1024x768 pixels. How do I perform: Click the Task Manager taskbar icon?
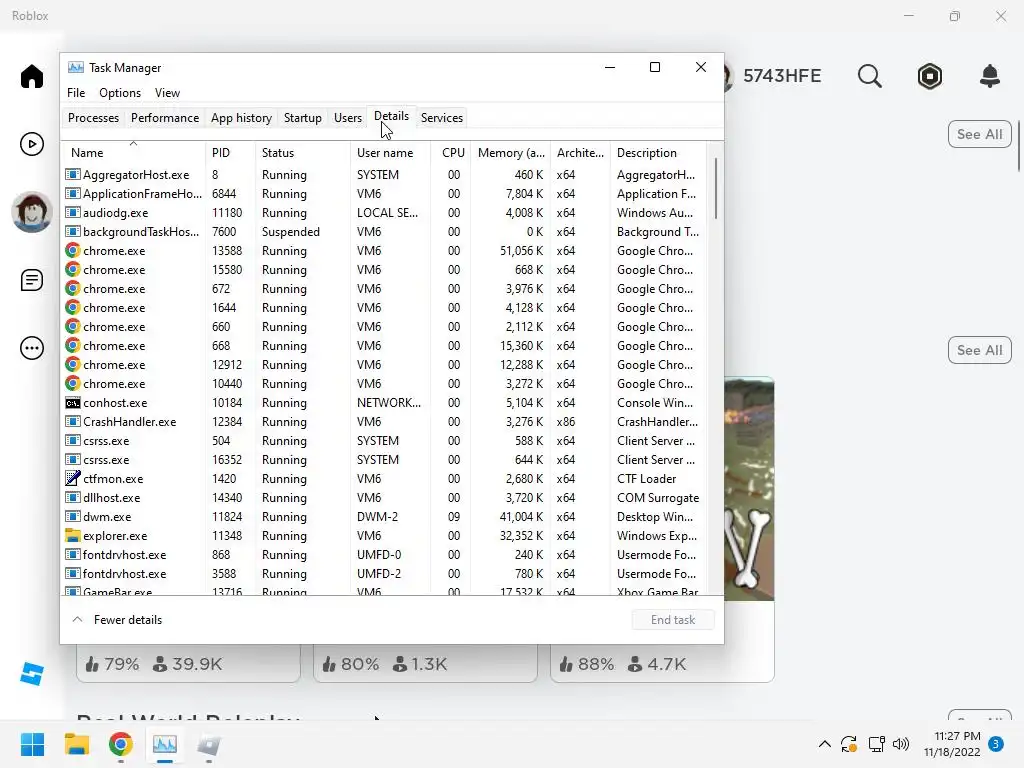(165, 744)
